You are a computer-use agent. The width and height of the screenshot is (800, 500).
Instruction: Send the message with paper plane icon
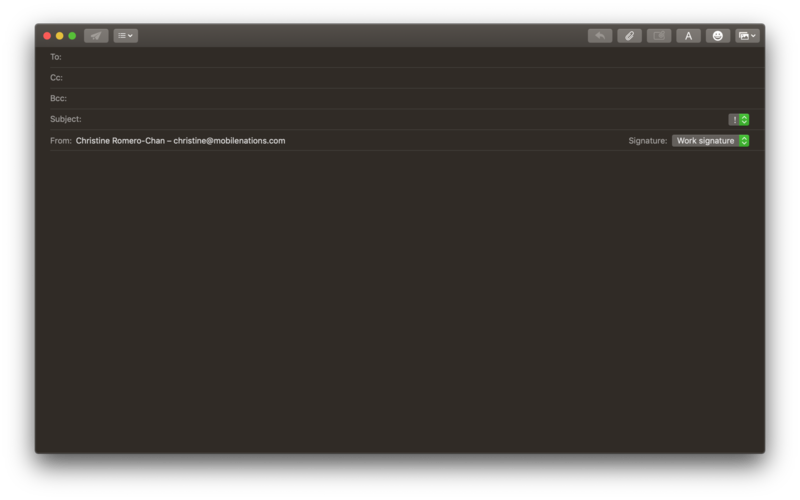(96, 36)
